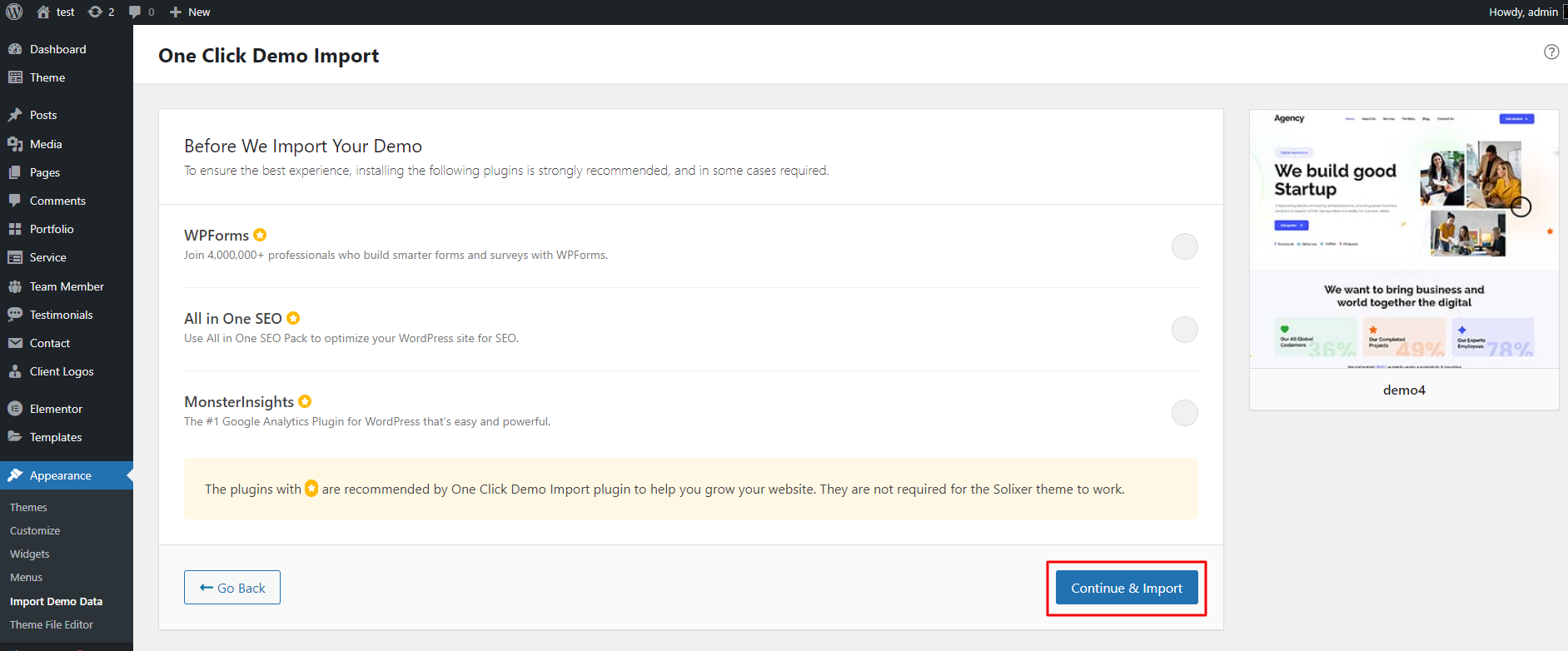This screenshot has width=1568, height=651.
Task: Click the demo4 caption text
Action: coord(1404,390)
